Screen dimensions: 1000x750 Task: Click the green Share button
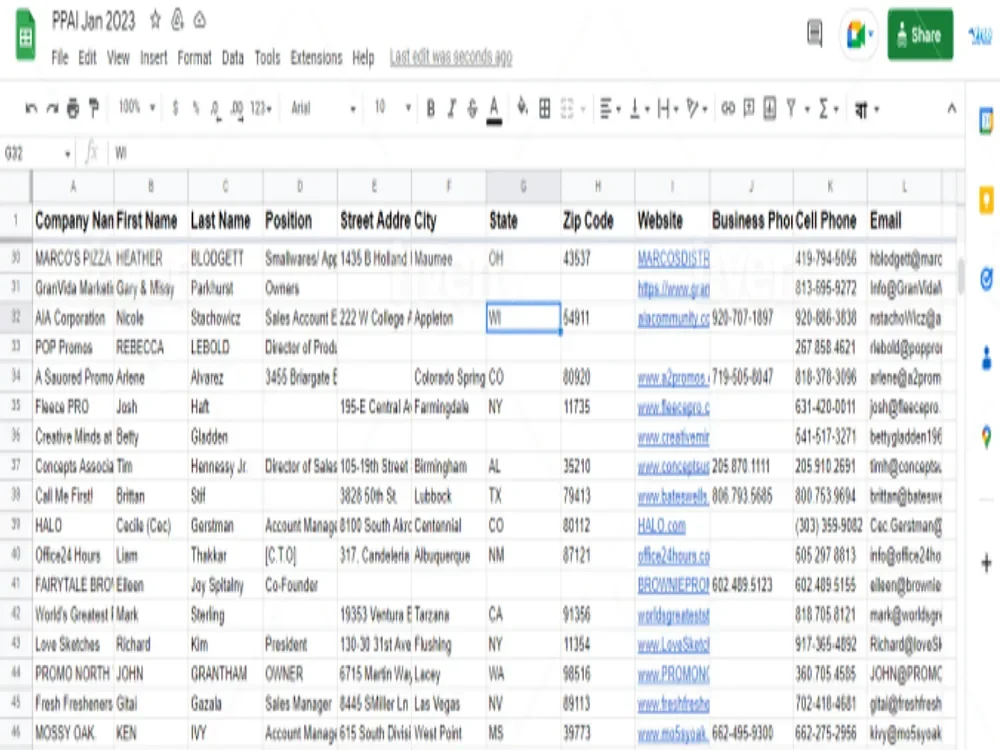click(x=920, y=34)
